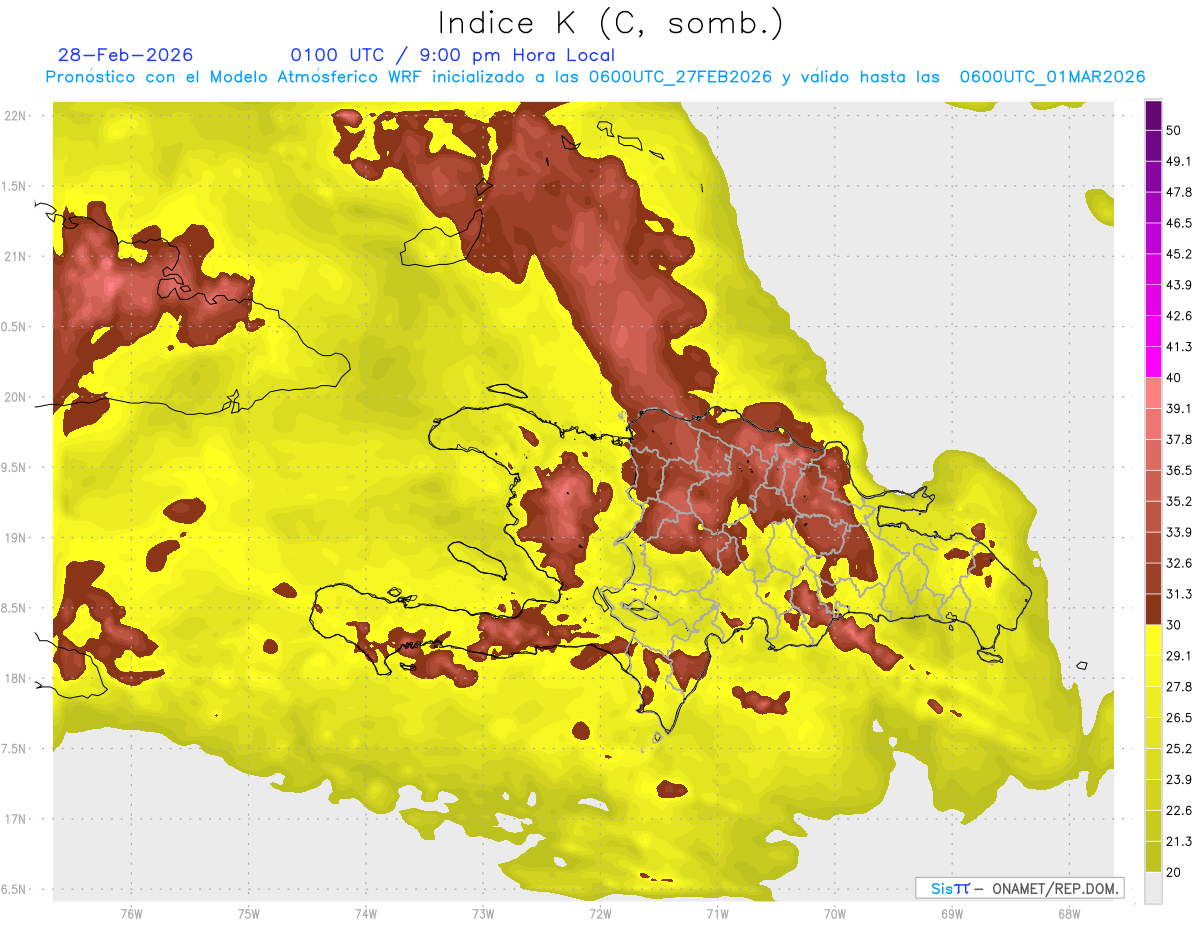Screen dimensions: 1200x927
Task: Click the "46.5" color scale value
Action: (x=1178, y=223)
